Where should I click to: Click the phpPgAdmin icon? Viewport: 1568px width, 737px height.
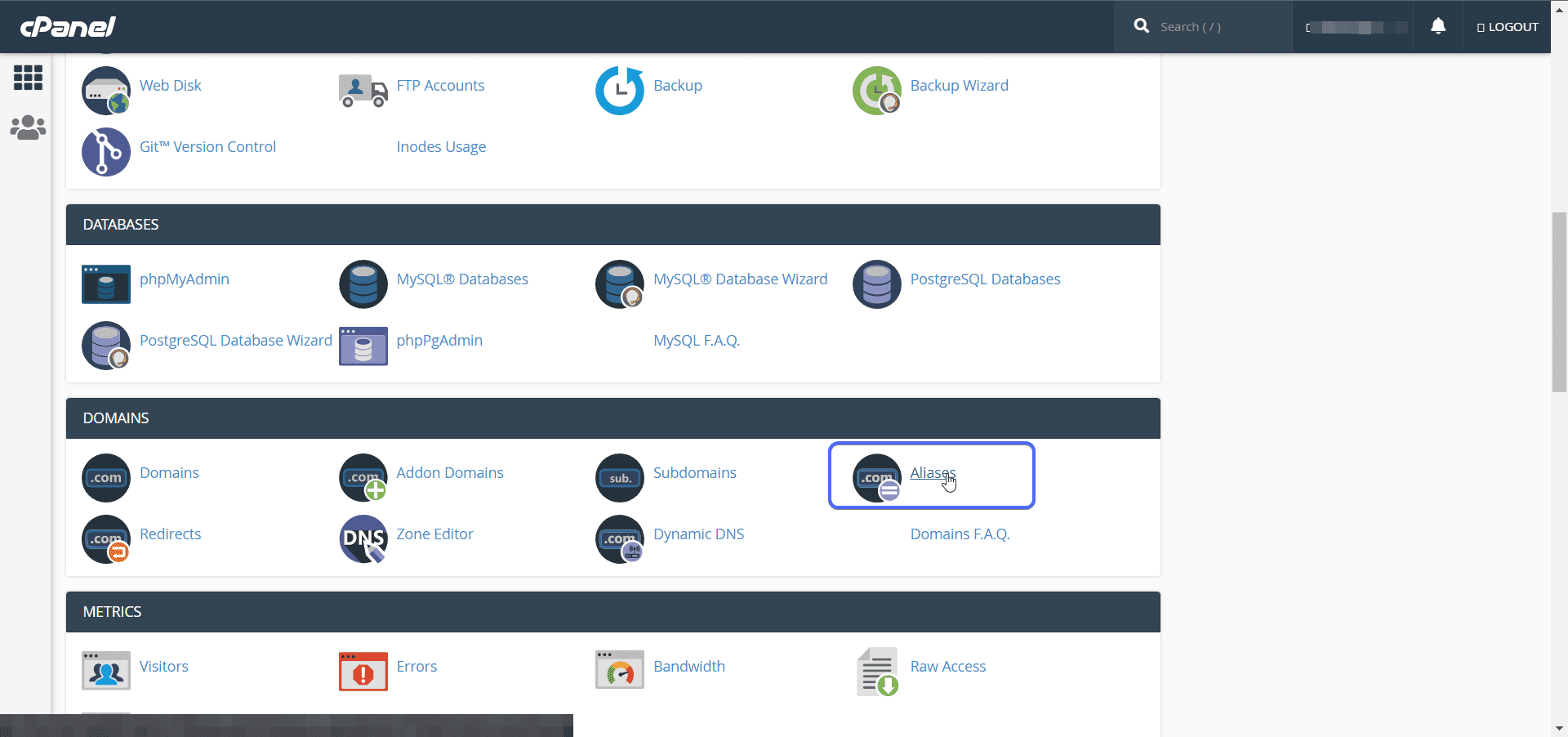coord(363,346)
